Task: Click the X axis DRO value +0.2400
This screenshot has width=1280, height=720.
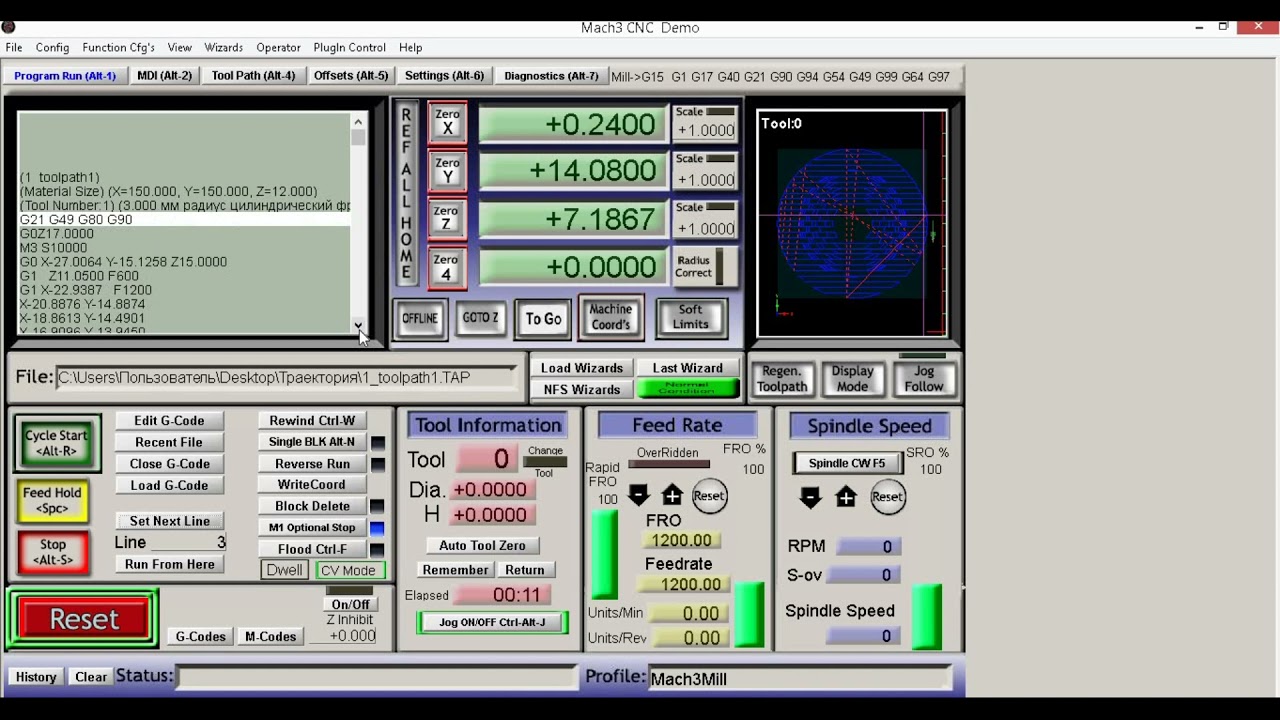Action: [x=573, y=124]
